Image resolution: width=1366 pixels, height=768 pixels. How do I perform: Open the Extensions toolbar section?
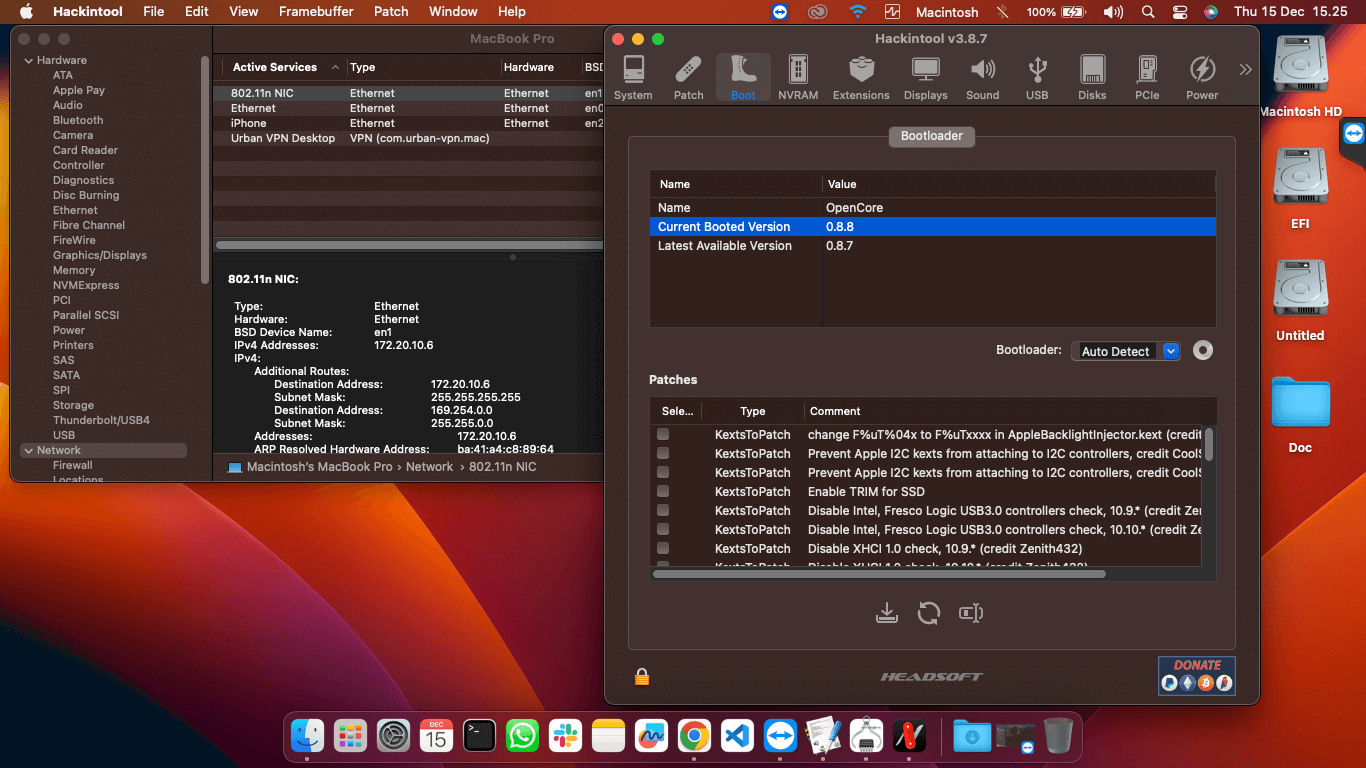861,78
